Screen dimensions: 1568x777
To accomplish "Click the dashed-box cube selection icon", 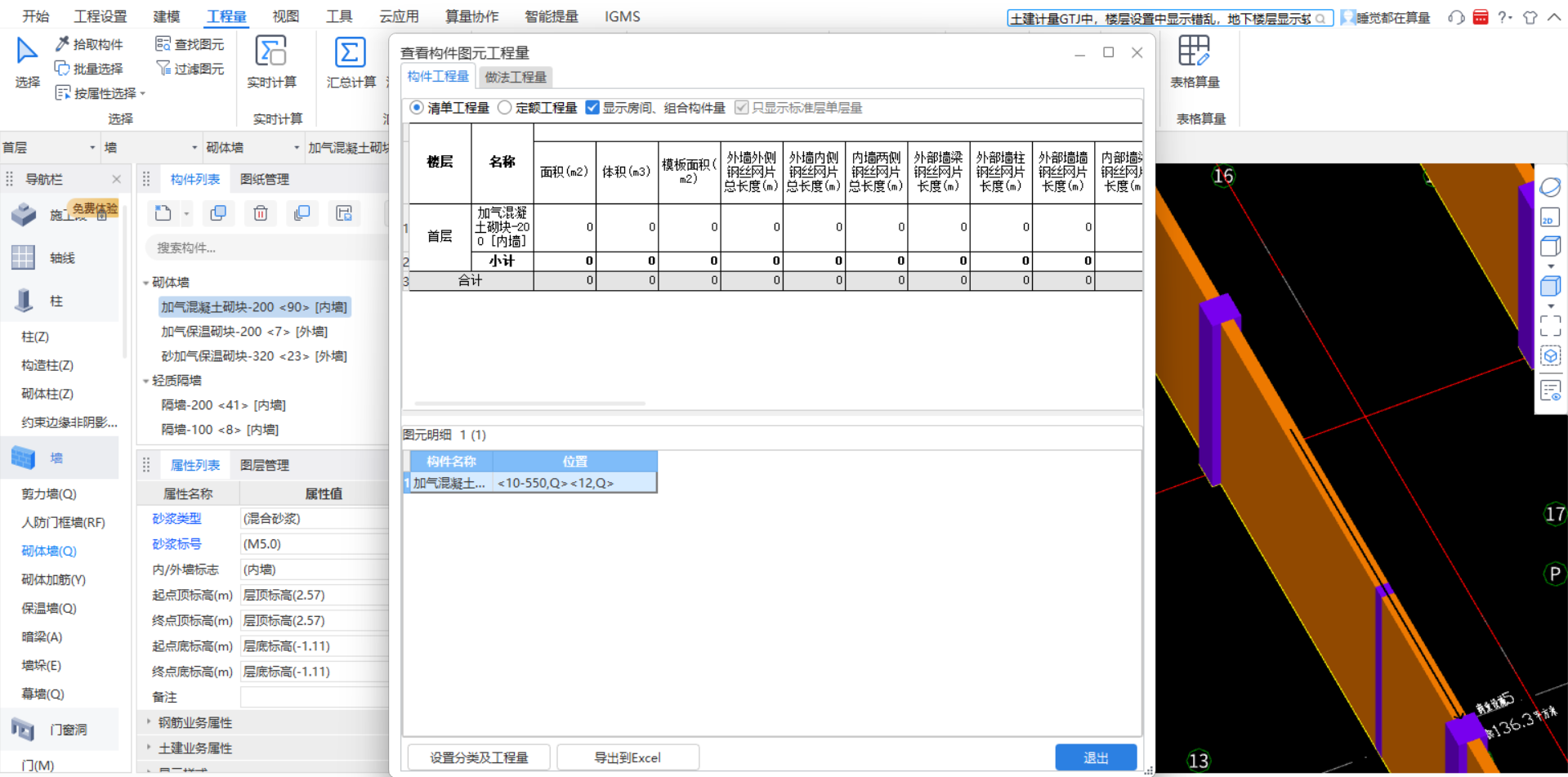I will tap(1550, 356).
